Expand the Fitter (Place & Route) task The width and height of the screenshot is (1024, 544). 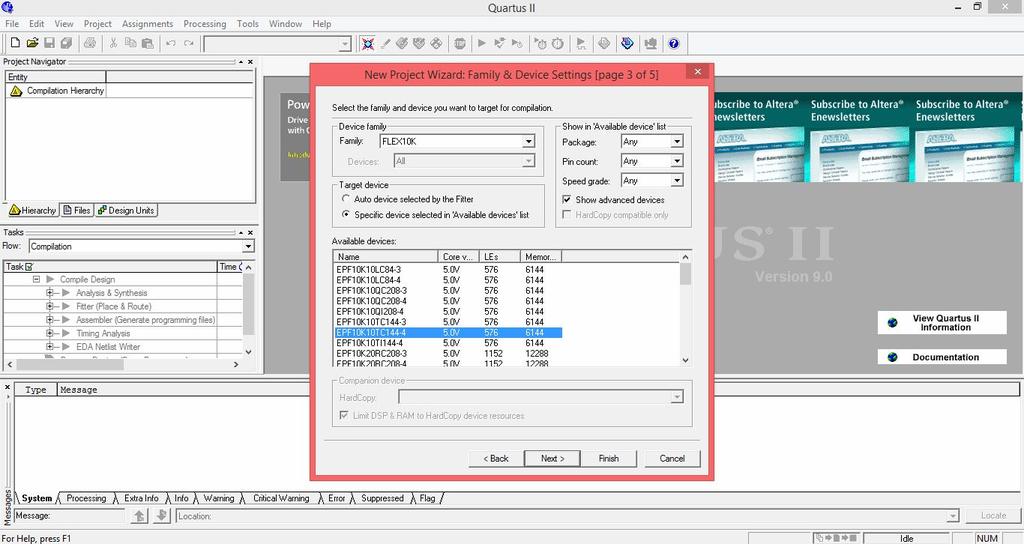(x=50, y=306)
